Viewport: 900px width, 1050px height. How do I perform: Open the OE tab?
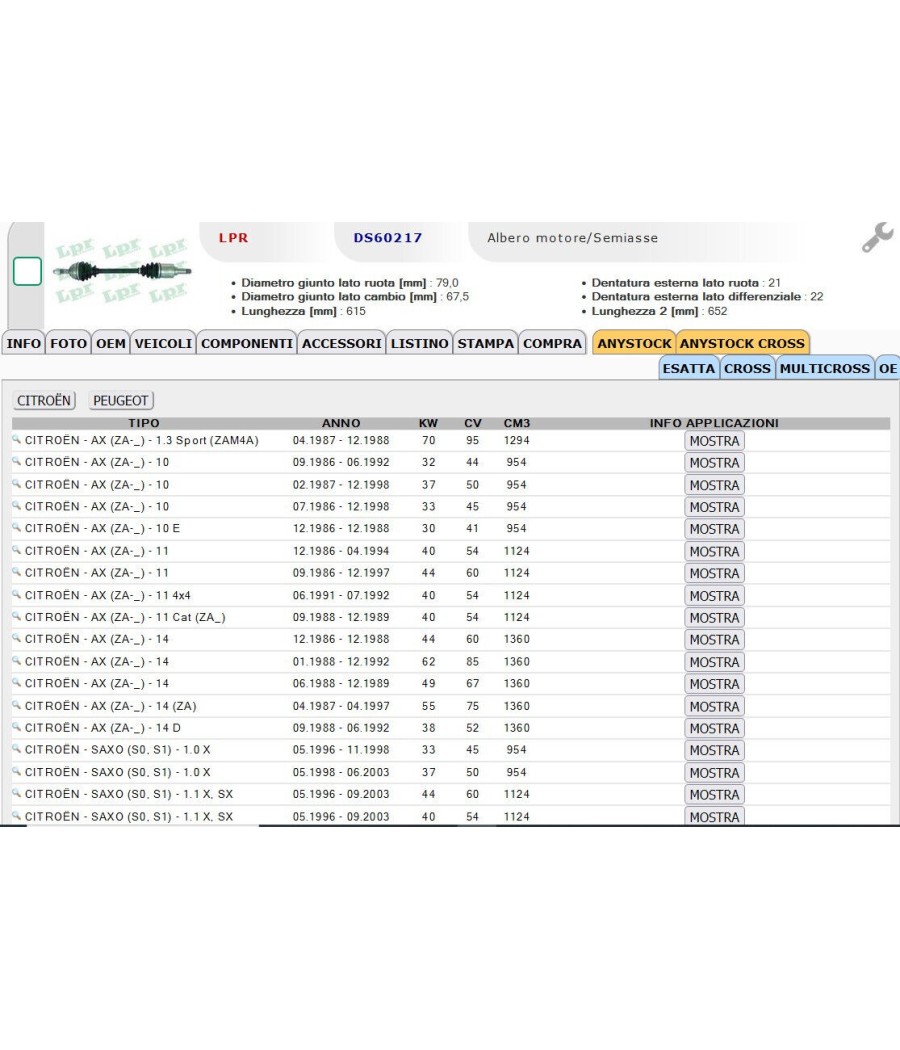point(888,368)
